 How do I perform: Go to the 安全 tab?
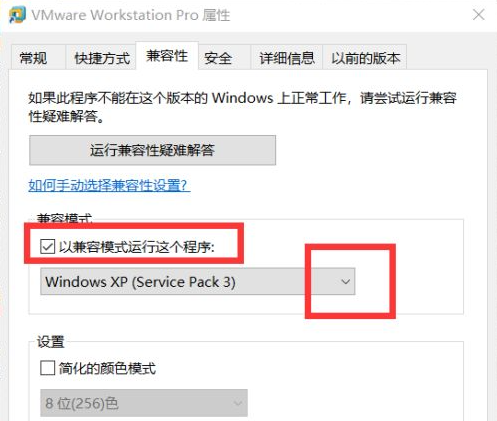[218, 58]
